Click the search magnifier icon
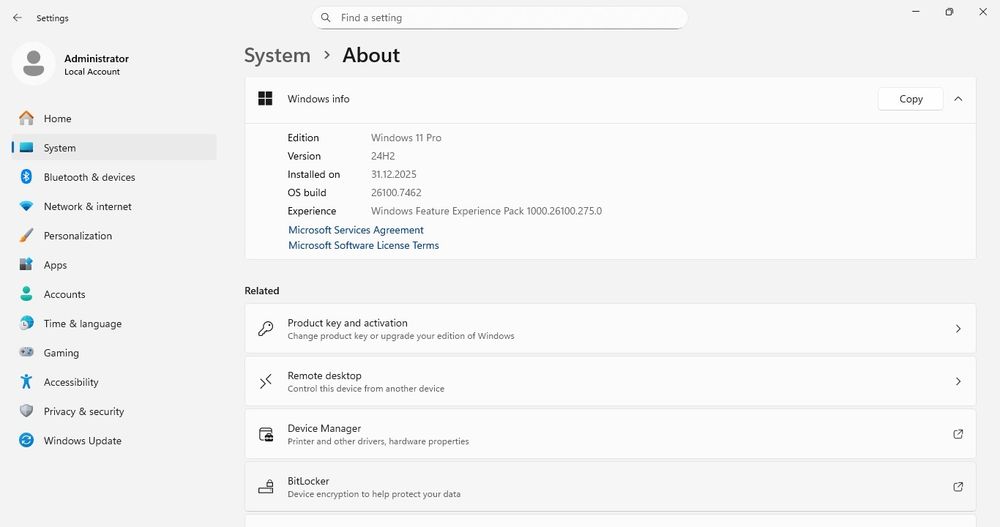The height and width of the screenshot is (527, 1000). tap(325, 18)
